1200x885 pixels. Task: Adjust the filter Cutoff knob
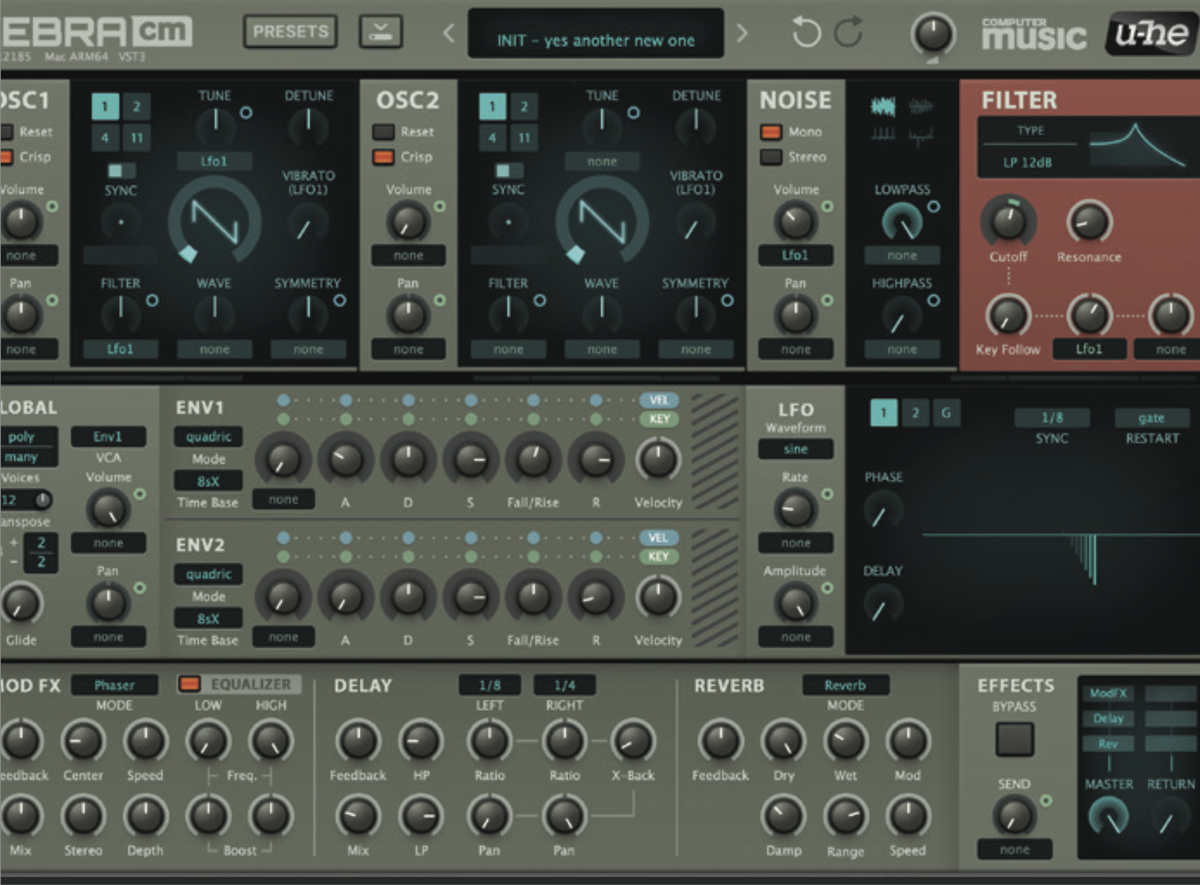point(1008,221)
